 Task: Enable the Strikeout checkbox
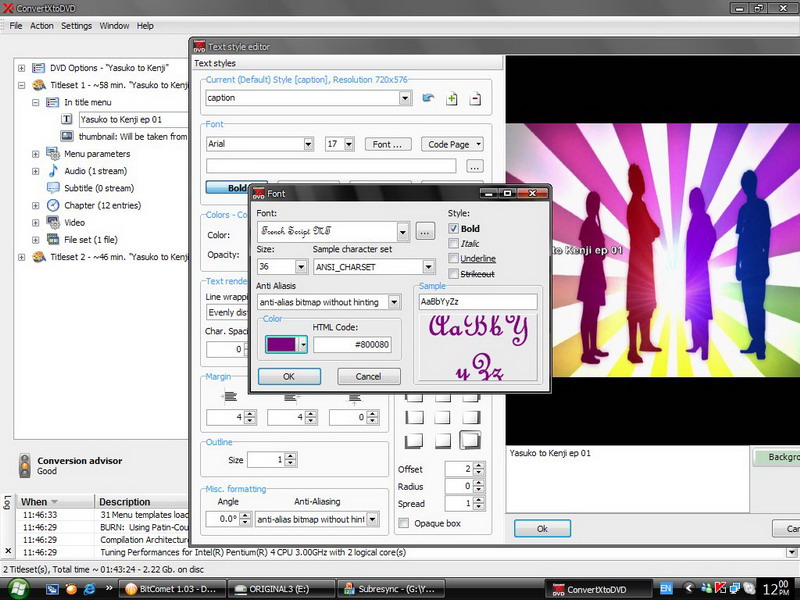(x=453, y=273)
